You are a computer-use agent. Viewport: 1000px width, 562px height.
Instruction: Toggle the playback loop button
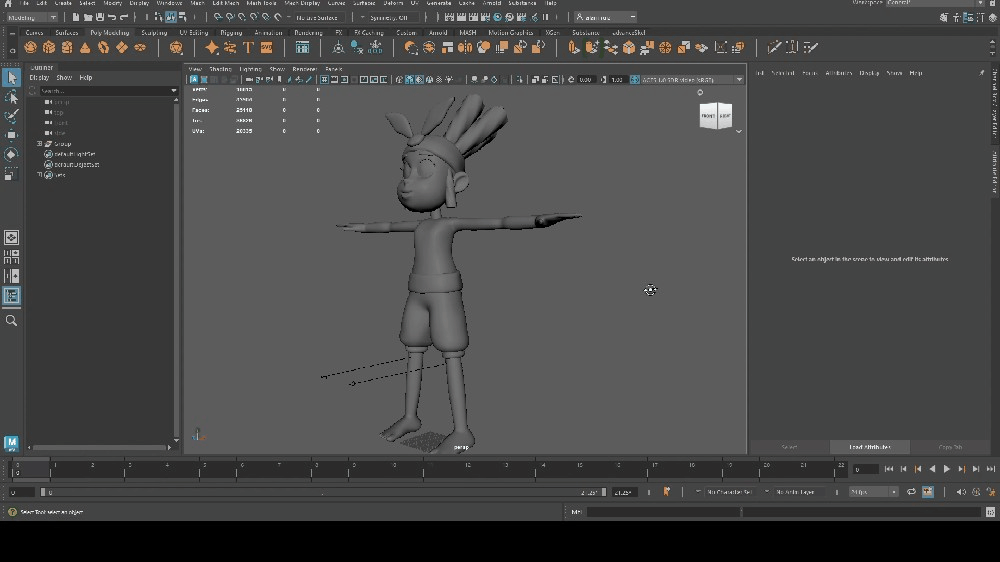click(x=911, y=492)
